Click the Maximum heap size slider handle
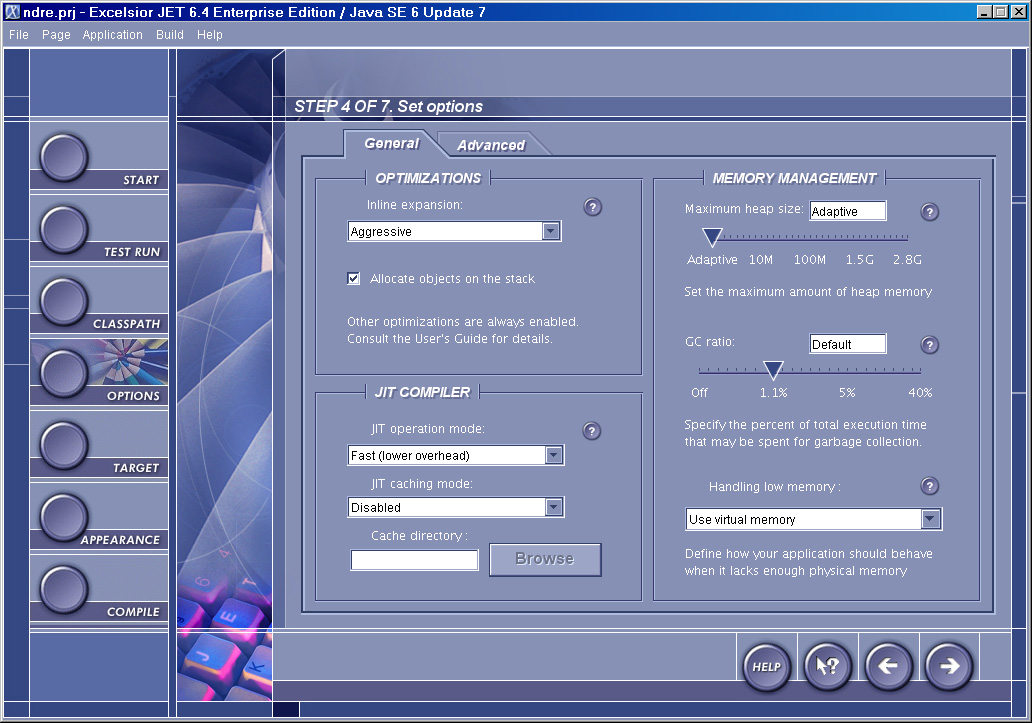Image resolution: width=1032 pixels, height=723 pixels. [x=711, y=237]
